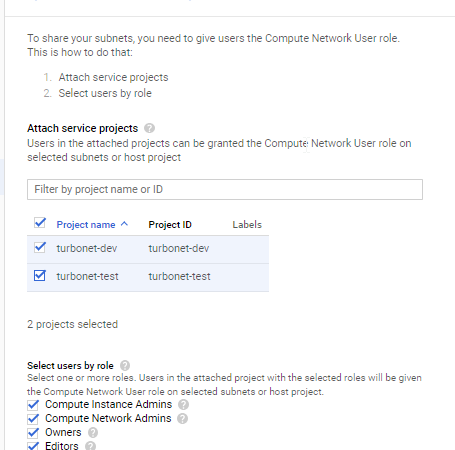Viewport: 455px width, 450px height.
Task: Open help icon next to Editors
Action: [x=90, y=446]
